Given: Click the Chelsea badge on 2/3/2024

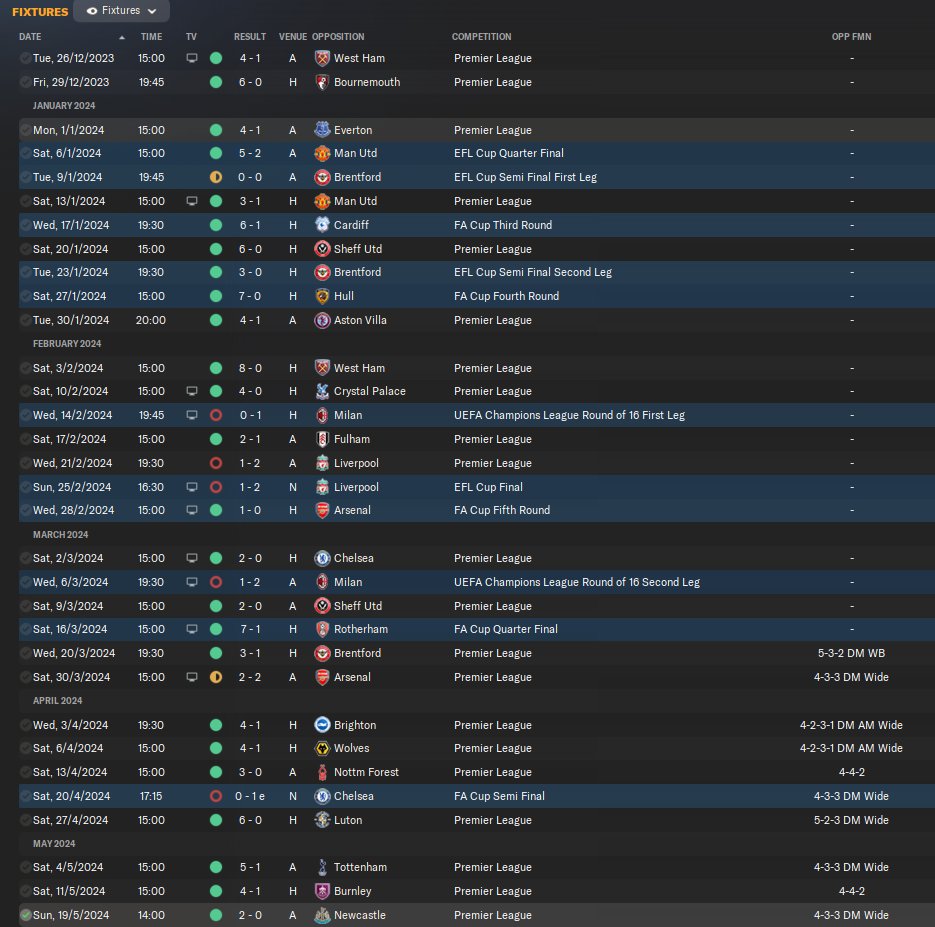Looking at the screenshot, I should pyautogui.click(x=322, y=558).
